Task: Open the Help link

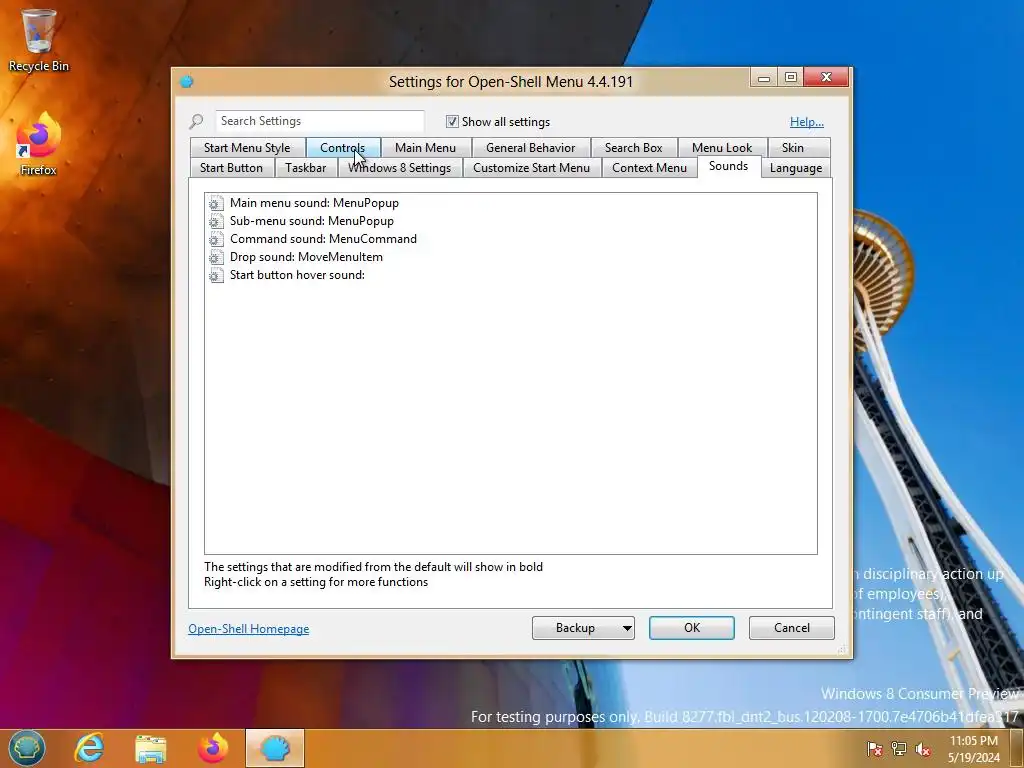Action: pyautogui.click(x=807, y=121)
